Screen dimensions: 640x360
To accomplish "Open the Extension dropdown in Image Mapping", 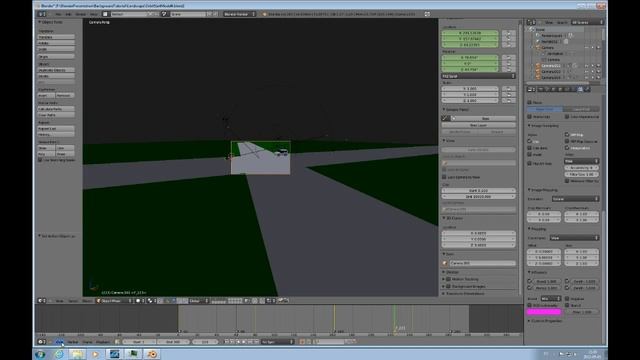I will click(x=575, y=199).
